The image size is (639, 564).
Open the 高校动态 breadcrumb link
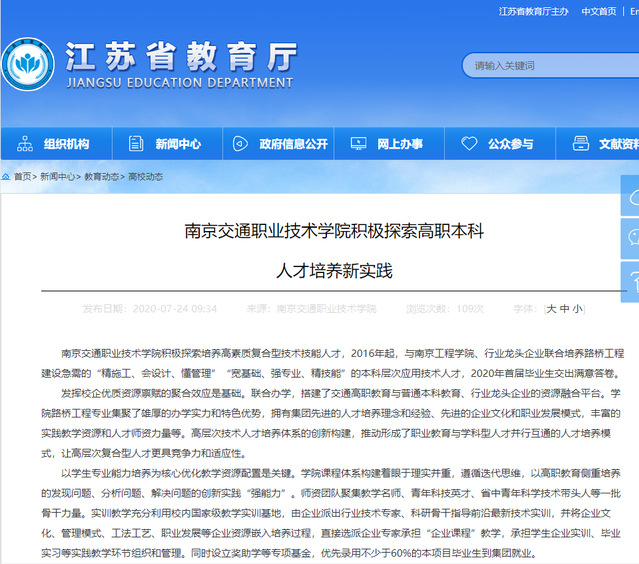coord(145,176)
